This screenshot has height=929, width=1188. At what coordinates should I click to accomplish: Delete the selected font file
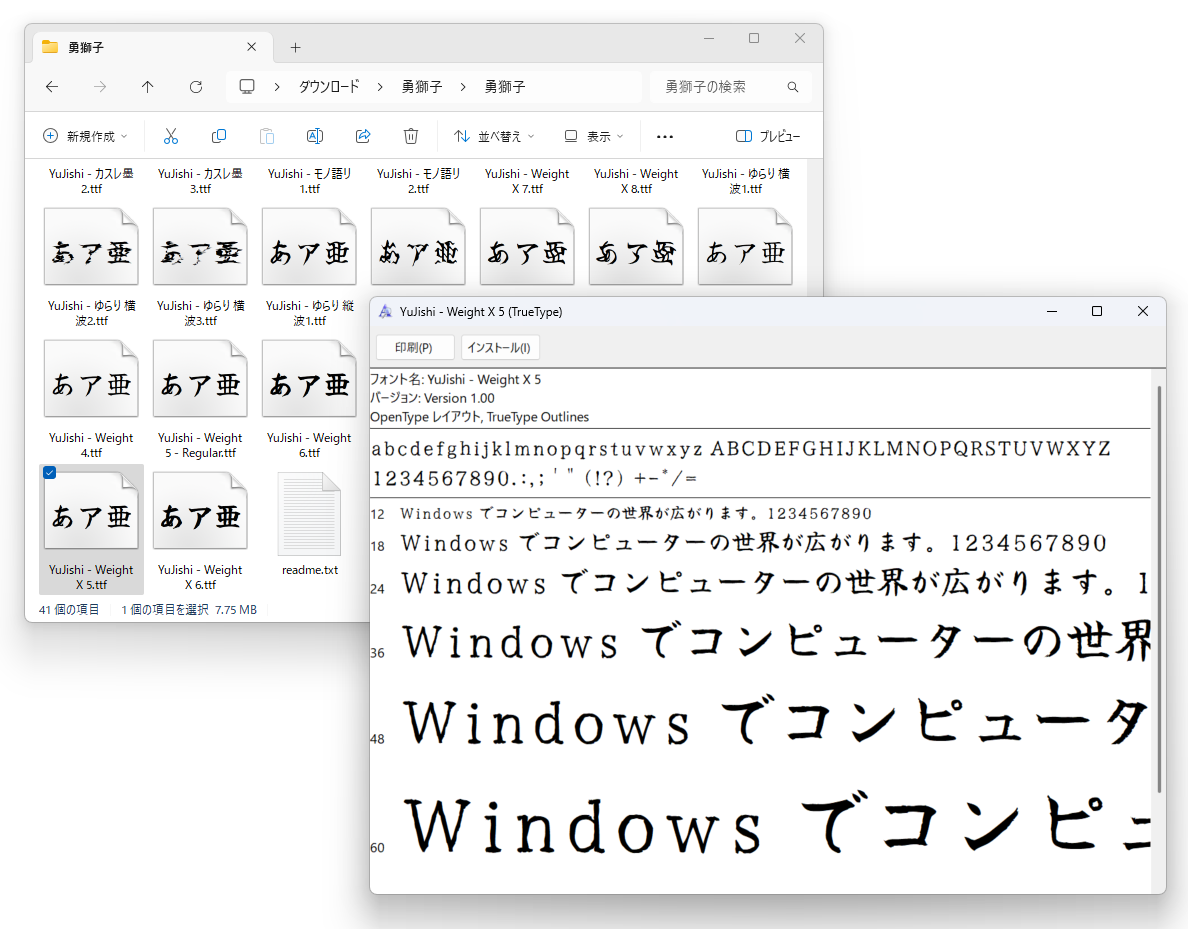tap(411, 136)
